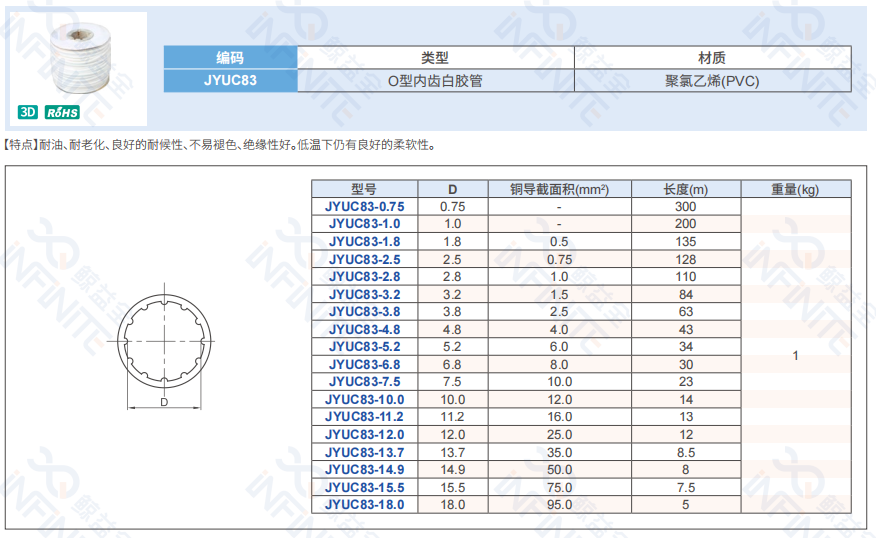
Task: Open model link JYUC83-1.0
Action: click(x=364, y=224)
